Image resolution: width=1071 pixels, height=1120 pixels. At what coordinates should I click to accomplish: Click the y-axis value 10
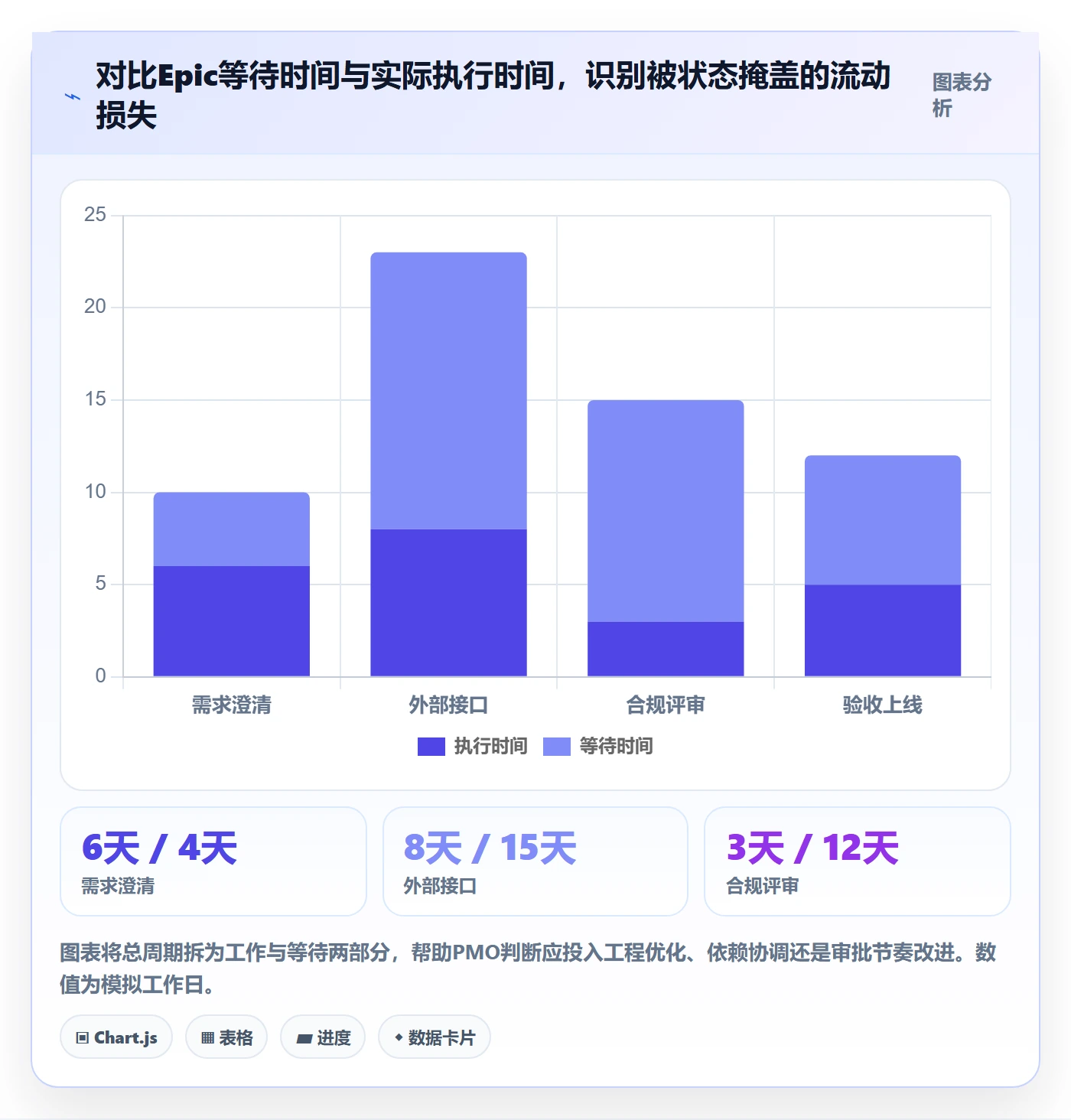pos(95,492)
